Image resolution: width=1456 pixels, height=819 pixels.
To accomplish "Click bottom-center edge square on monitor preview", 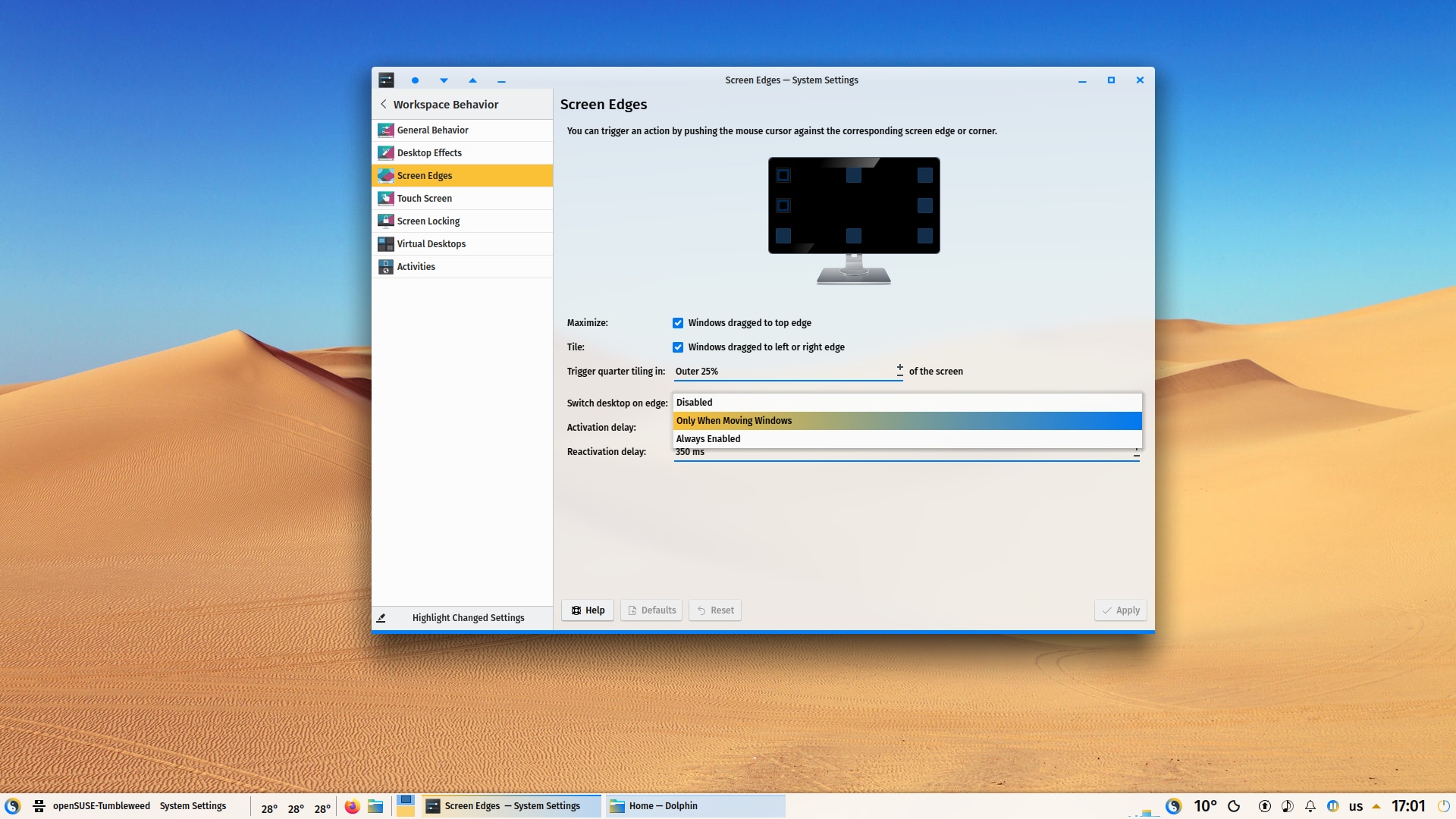I will coord(854,236).
